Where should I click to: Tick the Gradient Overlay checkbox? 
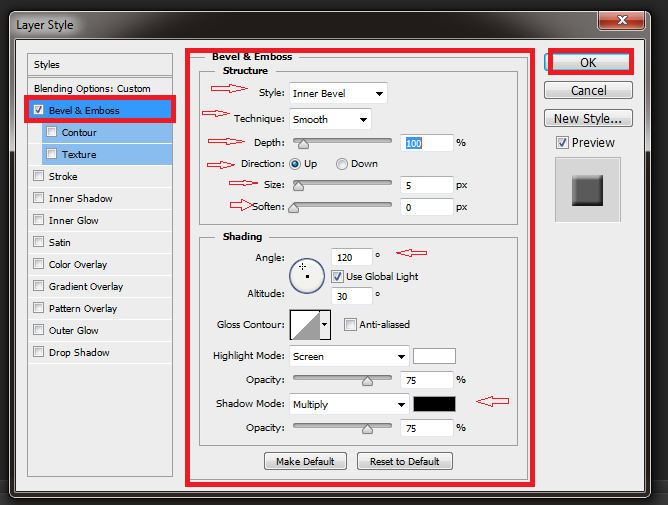pyautogui.click(x=38, y=286)
